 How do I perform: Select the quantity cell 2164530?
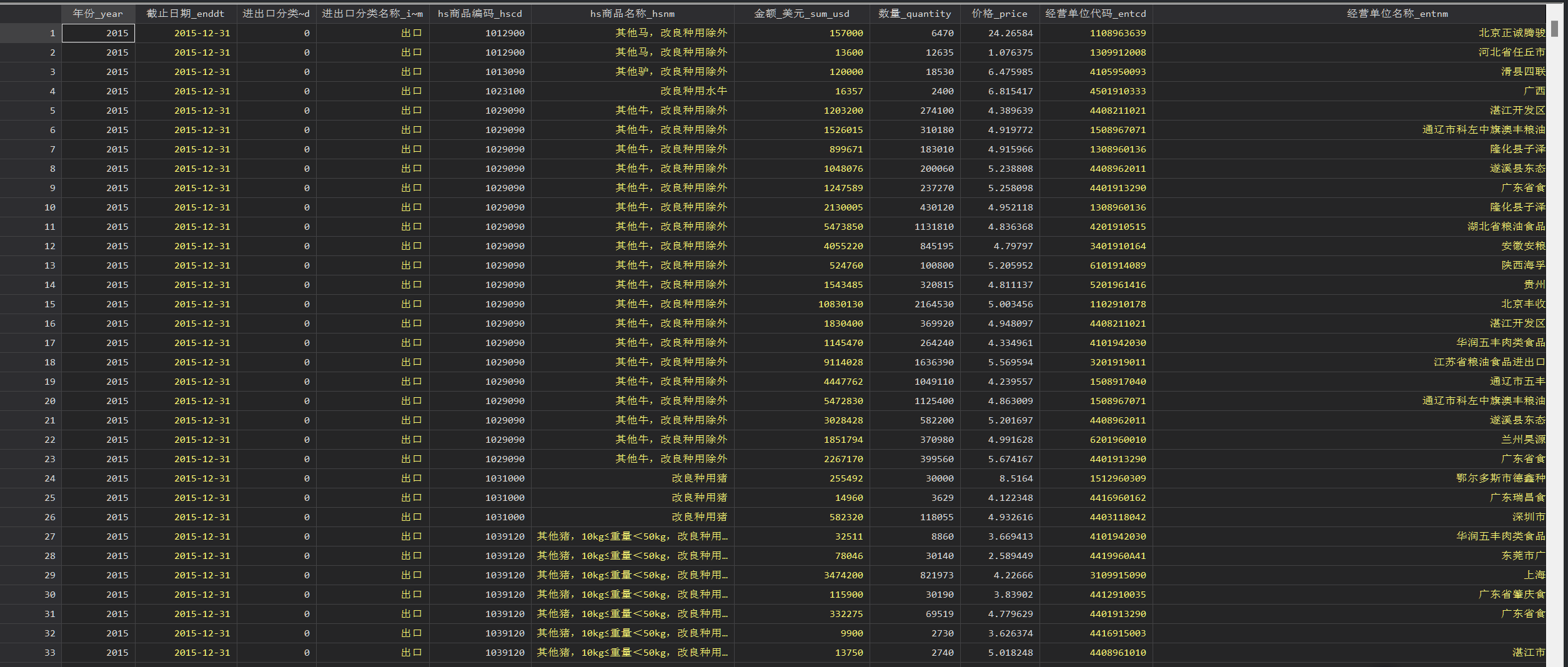(x=915, y=304)
